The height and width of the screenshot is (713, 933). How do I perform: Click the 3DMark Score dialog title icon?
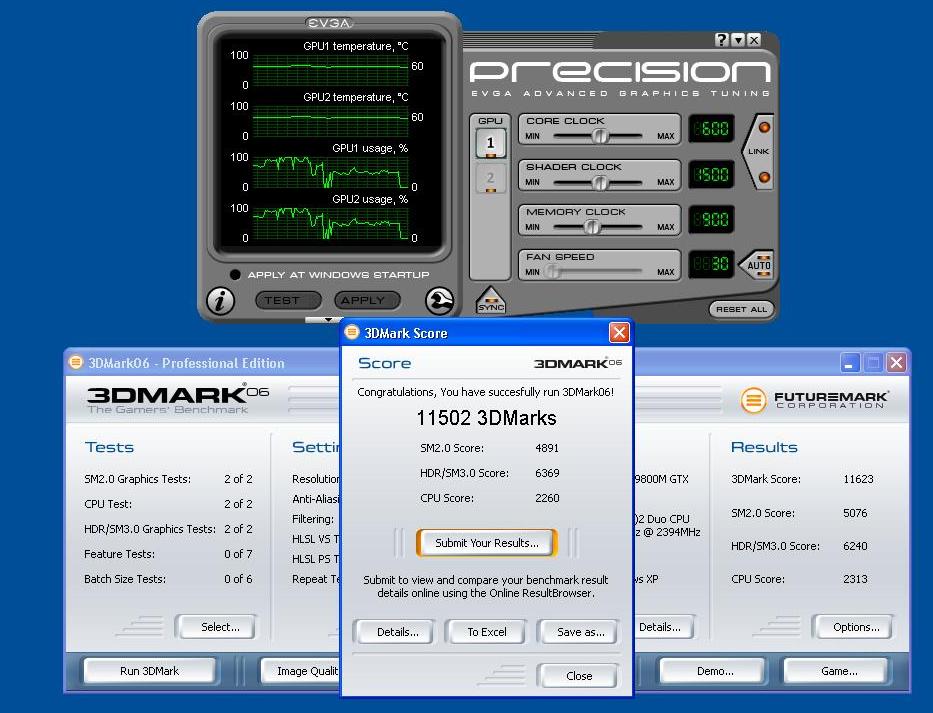point(352,332)
